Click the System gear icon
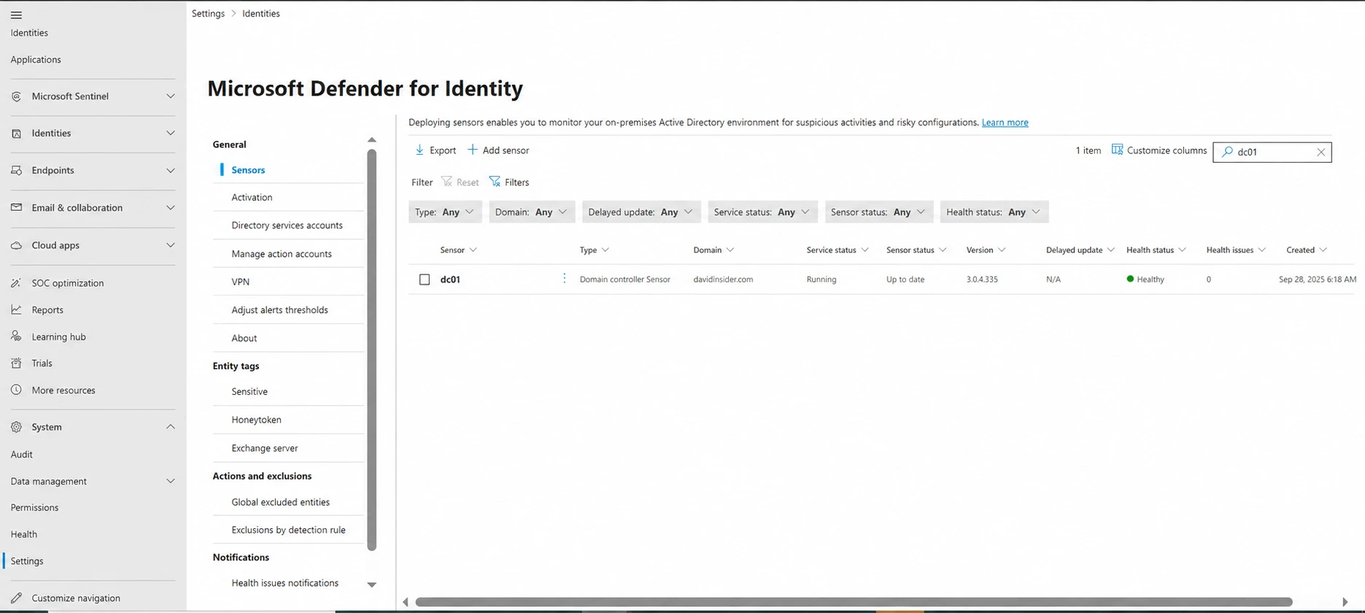Image resolution: width=1365 pixels, height=613 pixels. [x=16, y=427]
